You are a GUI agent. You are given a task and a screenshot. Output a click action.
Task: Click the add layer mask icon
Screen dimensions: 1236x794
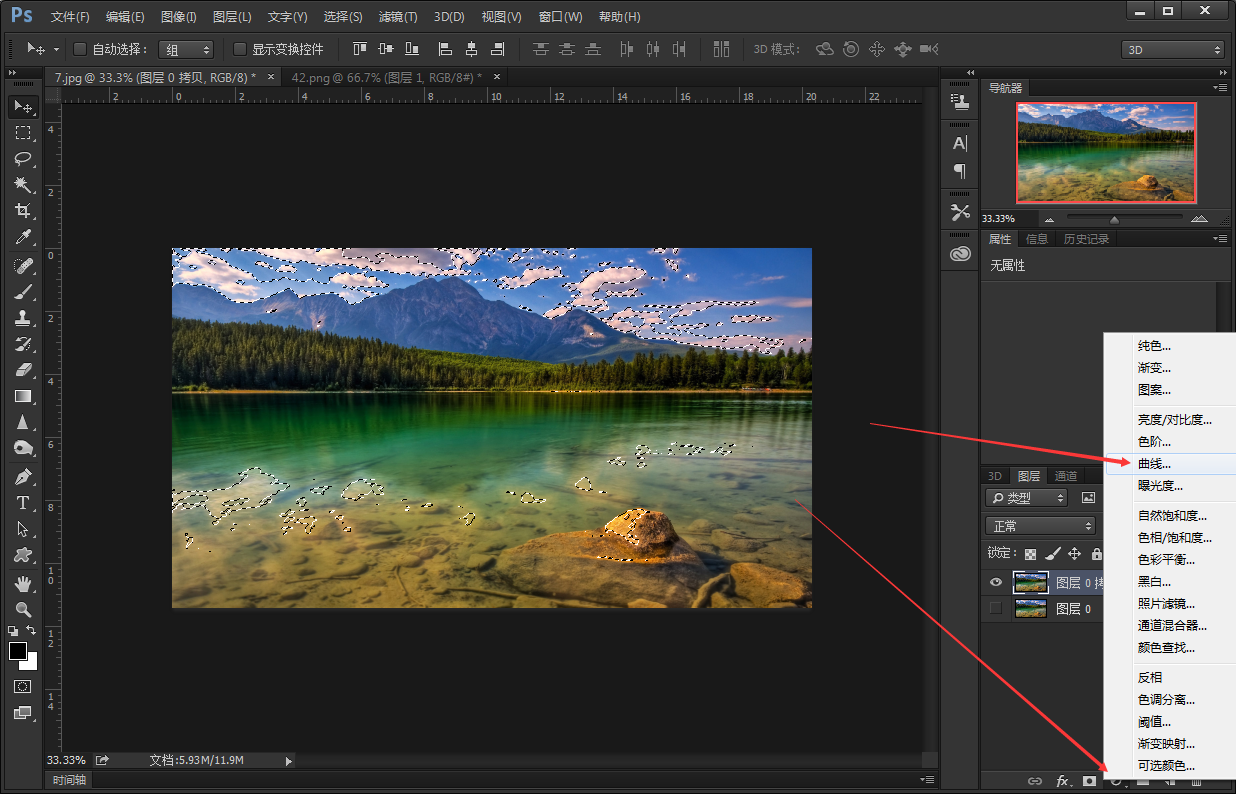(1089, 782)
